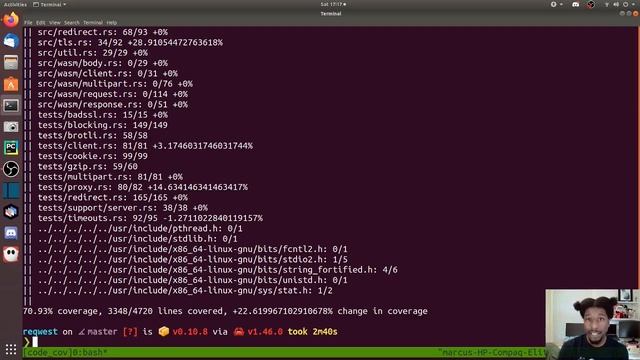Click the tests/blocking.rs: 149/149 line
640x360 pixels.
pos(102,125)
